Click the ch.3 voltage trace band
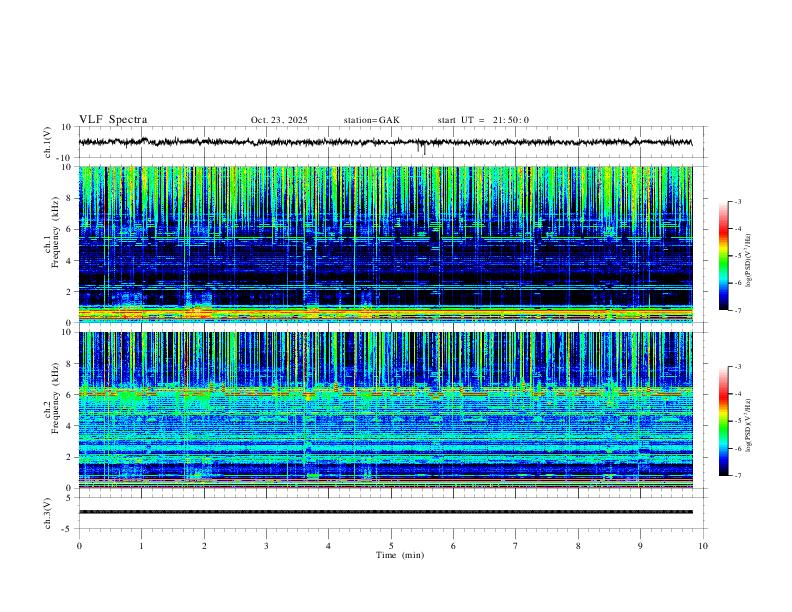 click(x=385, y=512)
